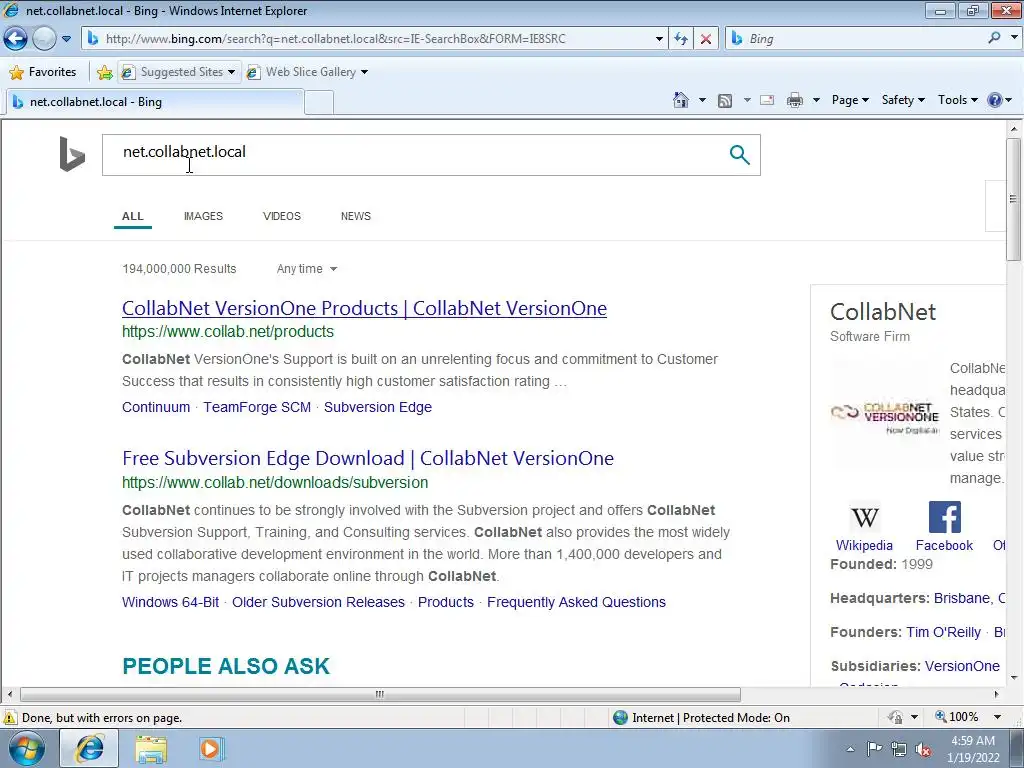1024x768 pixels.
Task: Click the Action Center flag tray icon
Action: click(x=874, y=749)
